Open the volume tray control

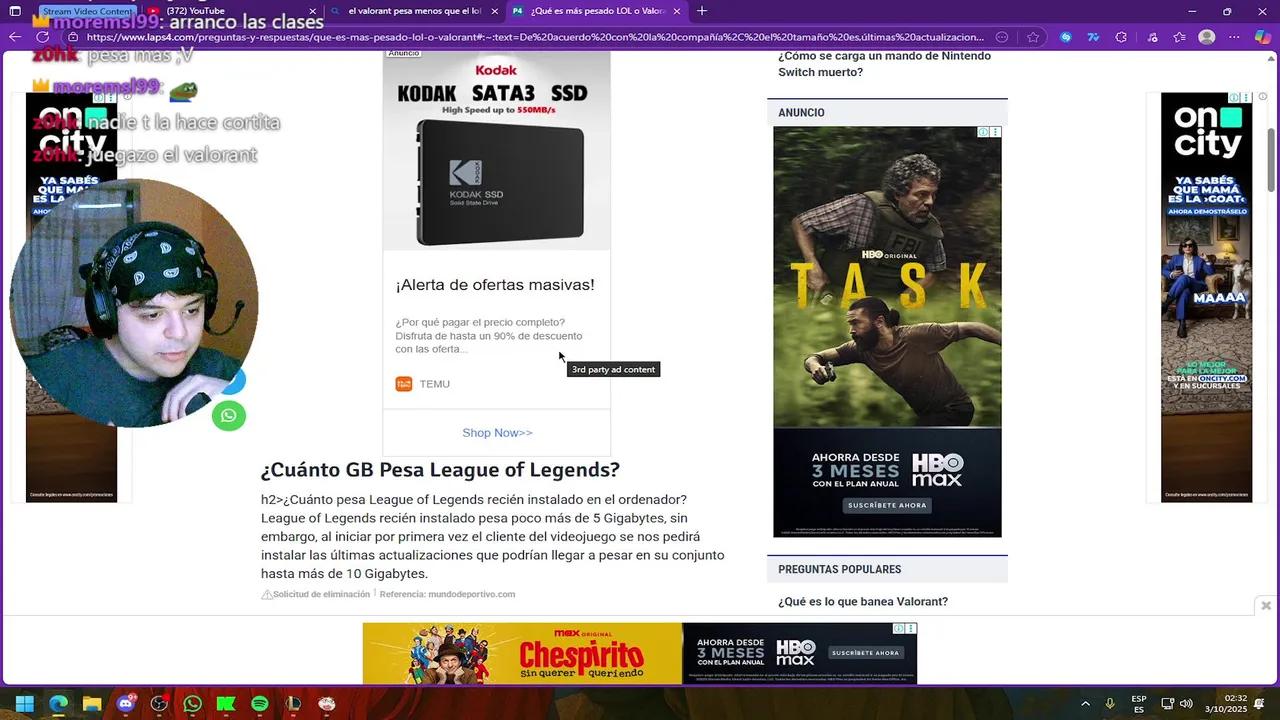click(1186, 704)
